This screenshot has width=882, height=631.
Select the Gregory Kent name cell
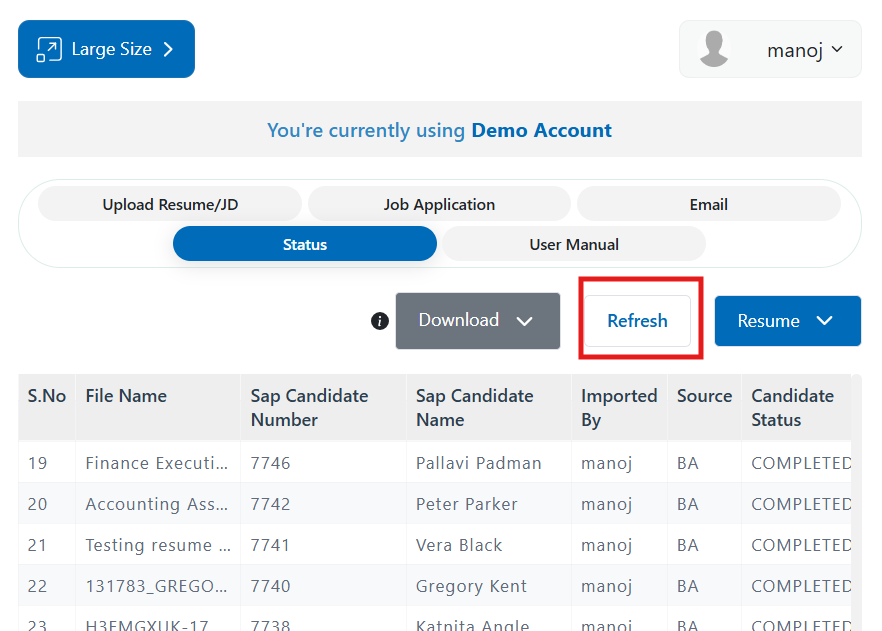coord(470,586)
